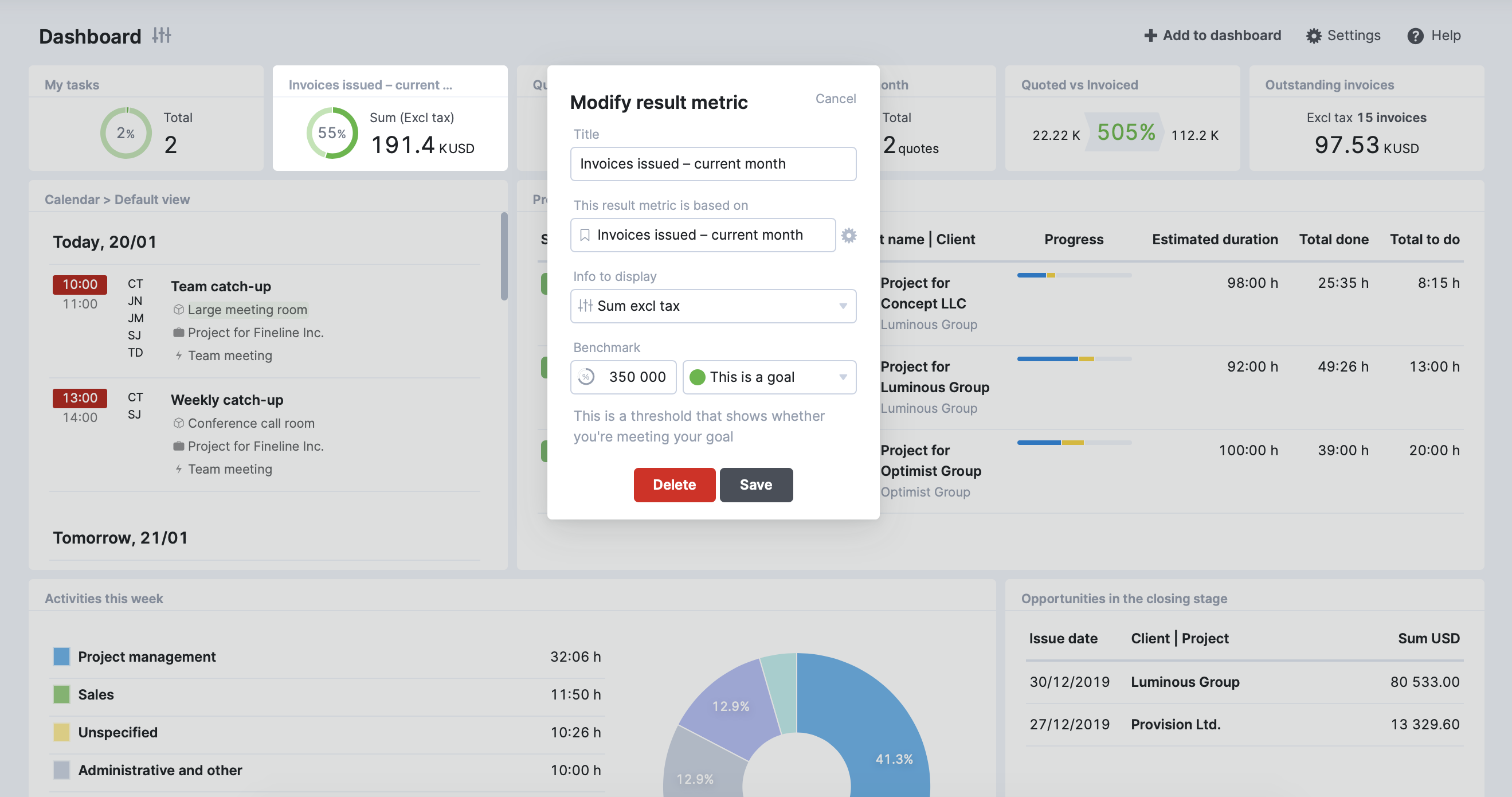Open Invoices issued – current widget header
Screen dimensions: 1512x797
(370, 85)
